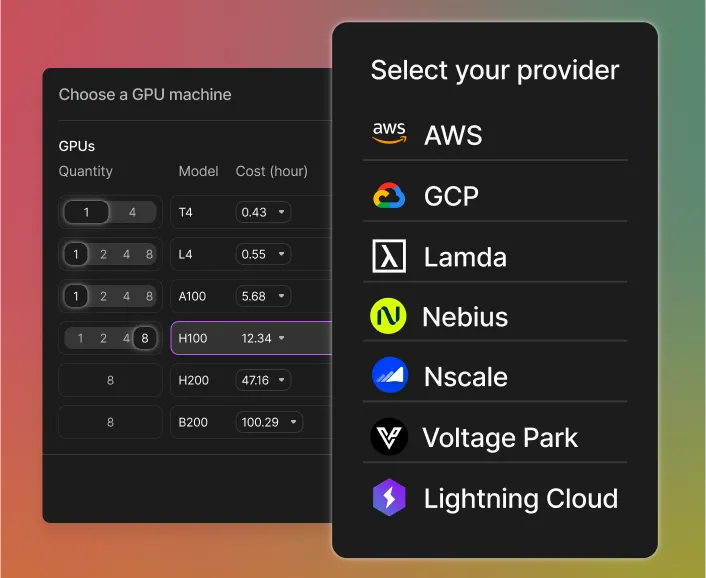The image size is (706, 578).
Task: Click the AWS logo icon
Action: pyautogui.click(x=389, y=133)
